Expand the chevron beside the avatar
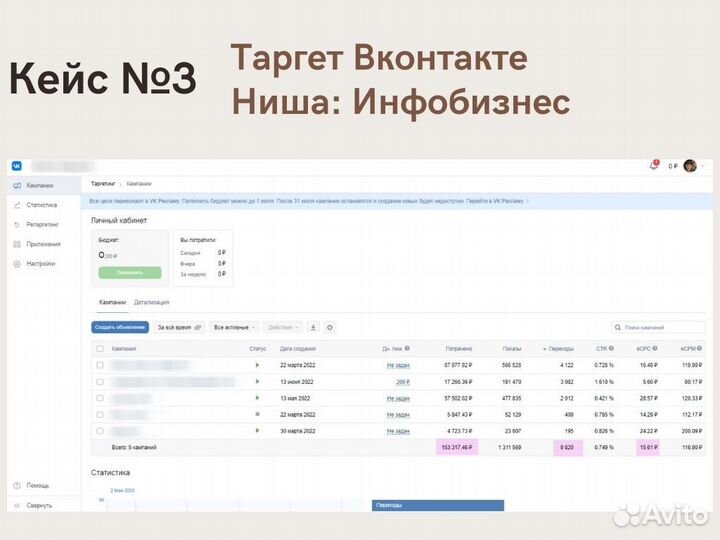The image size is (720, 540). click(703, 166)
